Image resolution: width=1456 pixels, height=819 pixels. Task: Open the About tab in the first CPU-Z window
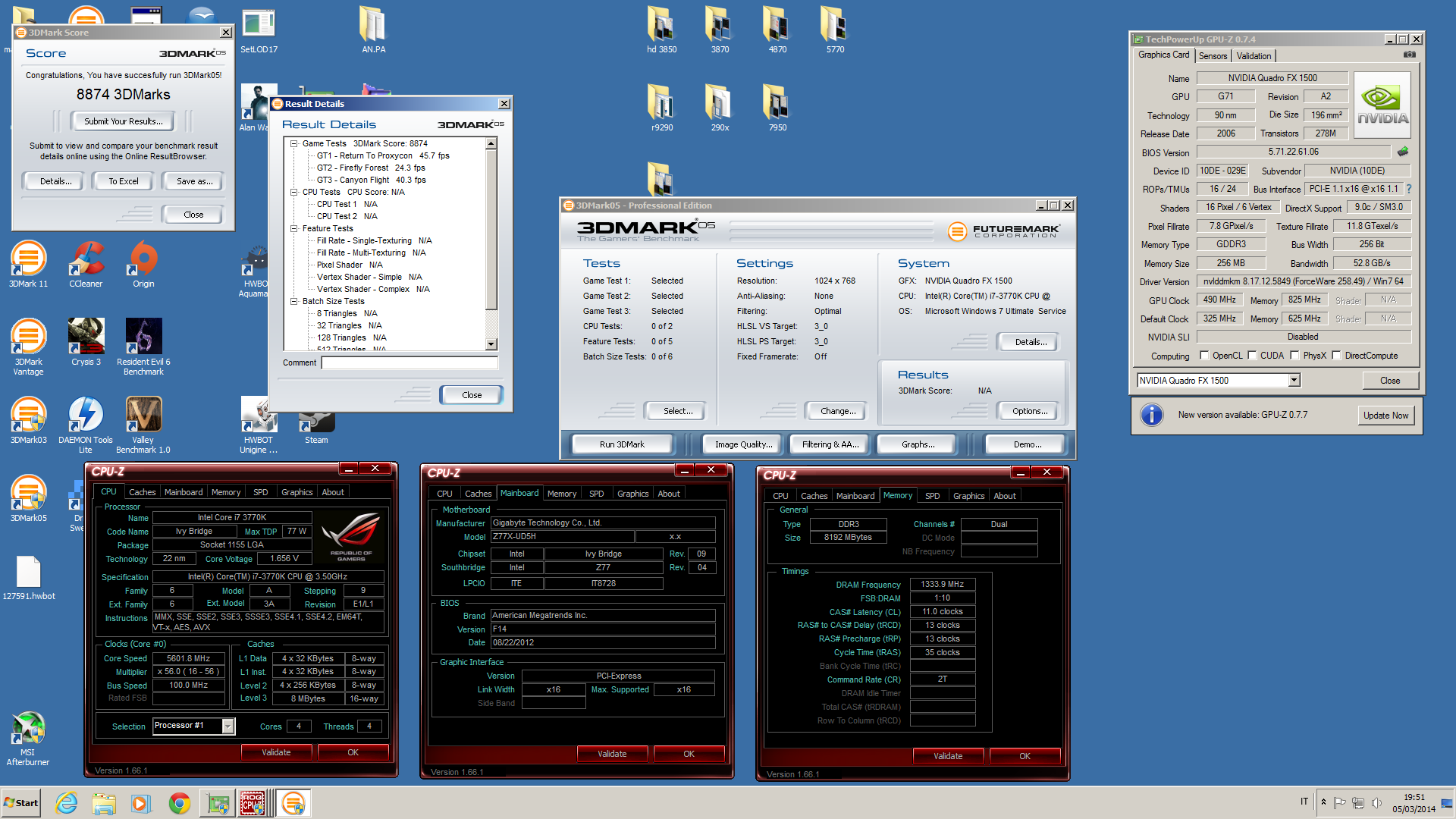pyautogui.click(x=333, y=492)
